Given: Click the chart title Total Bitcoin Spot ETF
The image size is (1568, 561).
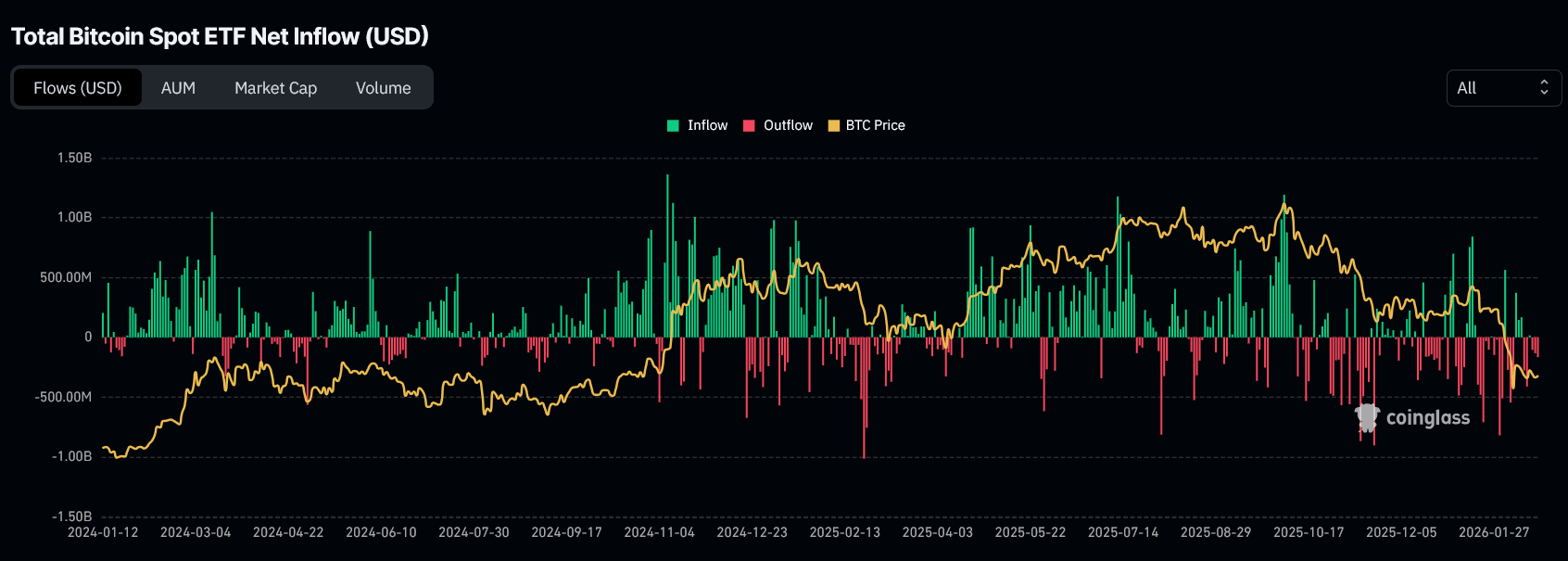Looking at the screenshot, I should pos(220,36).
